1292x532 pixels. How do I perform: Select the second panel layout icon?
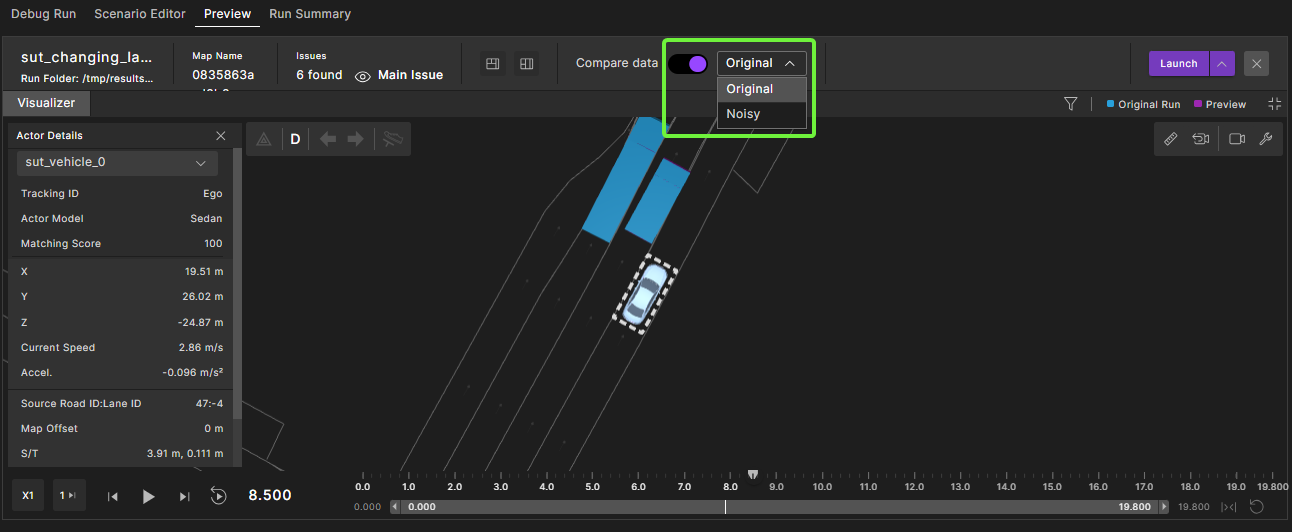pyautogui.click(x=526, y=64)
